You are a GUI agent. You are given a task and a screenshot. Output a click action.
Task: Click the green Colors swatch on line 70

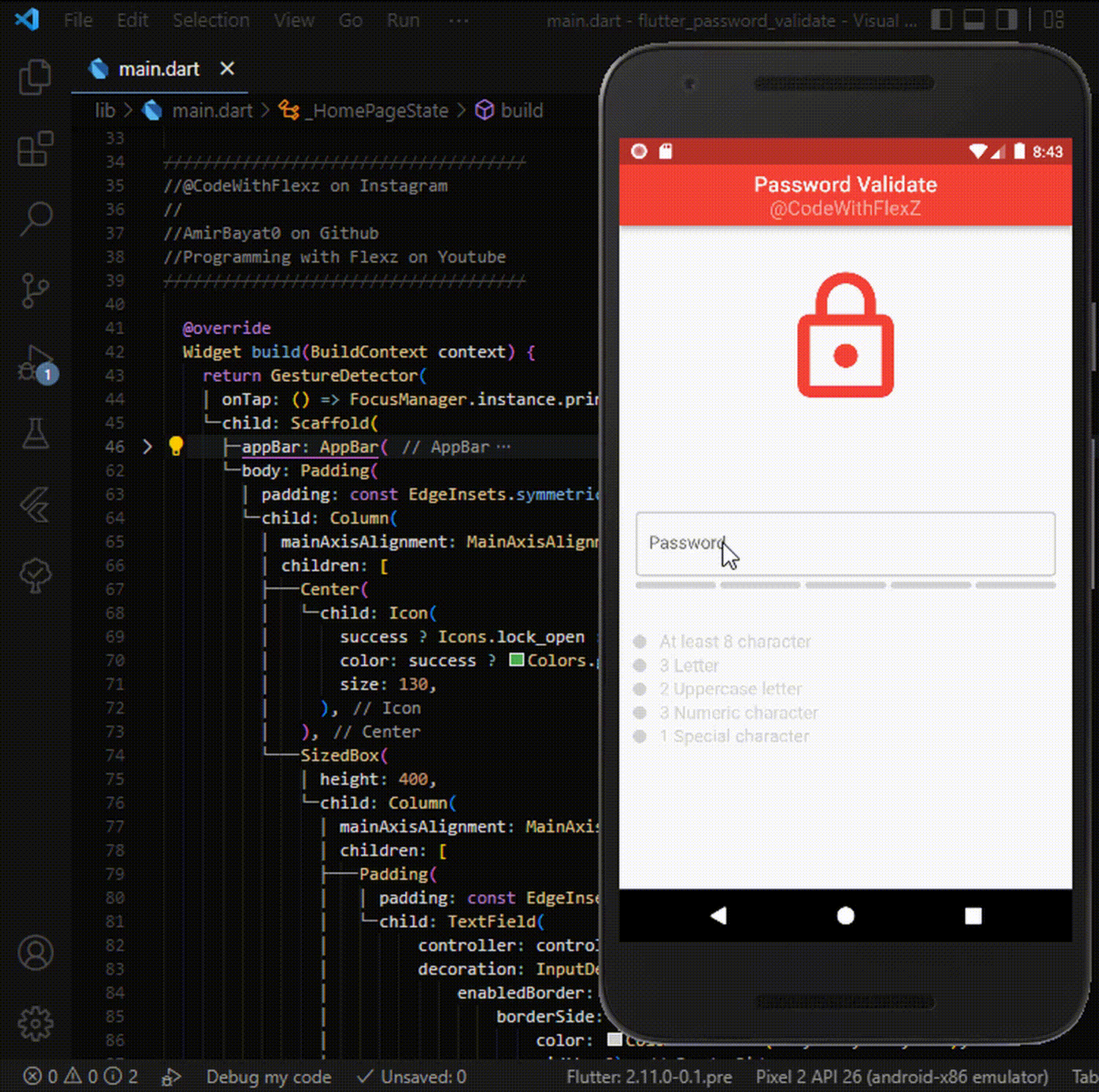[517, 660]
